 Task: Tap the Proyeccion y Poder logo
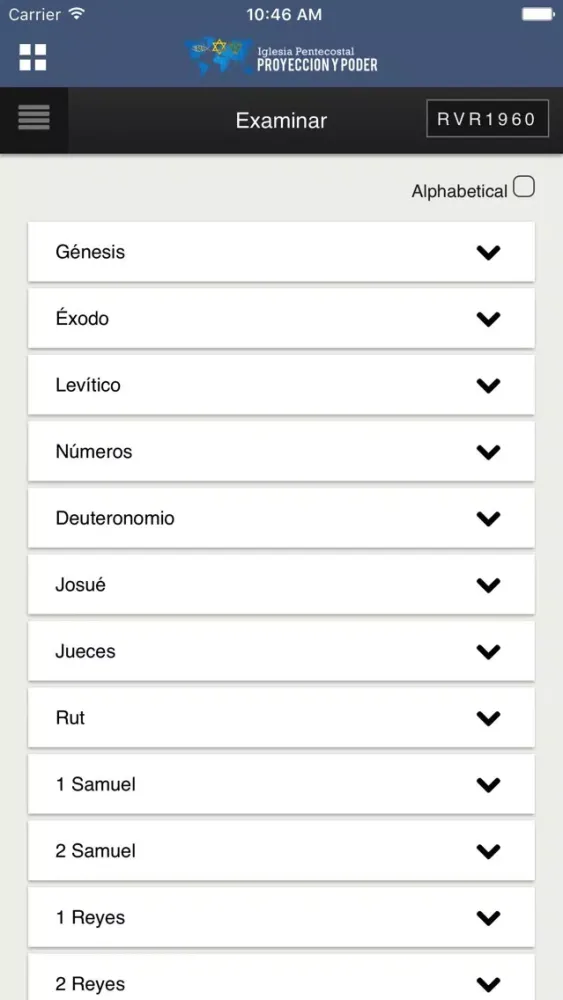tap(281, 57)
